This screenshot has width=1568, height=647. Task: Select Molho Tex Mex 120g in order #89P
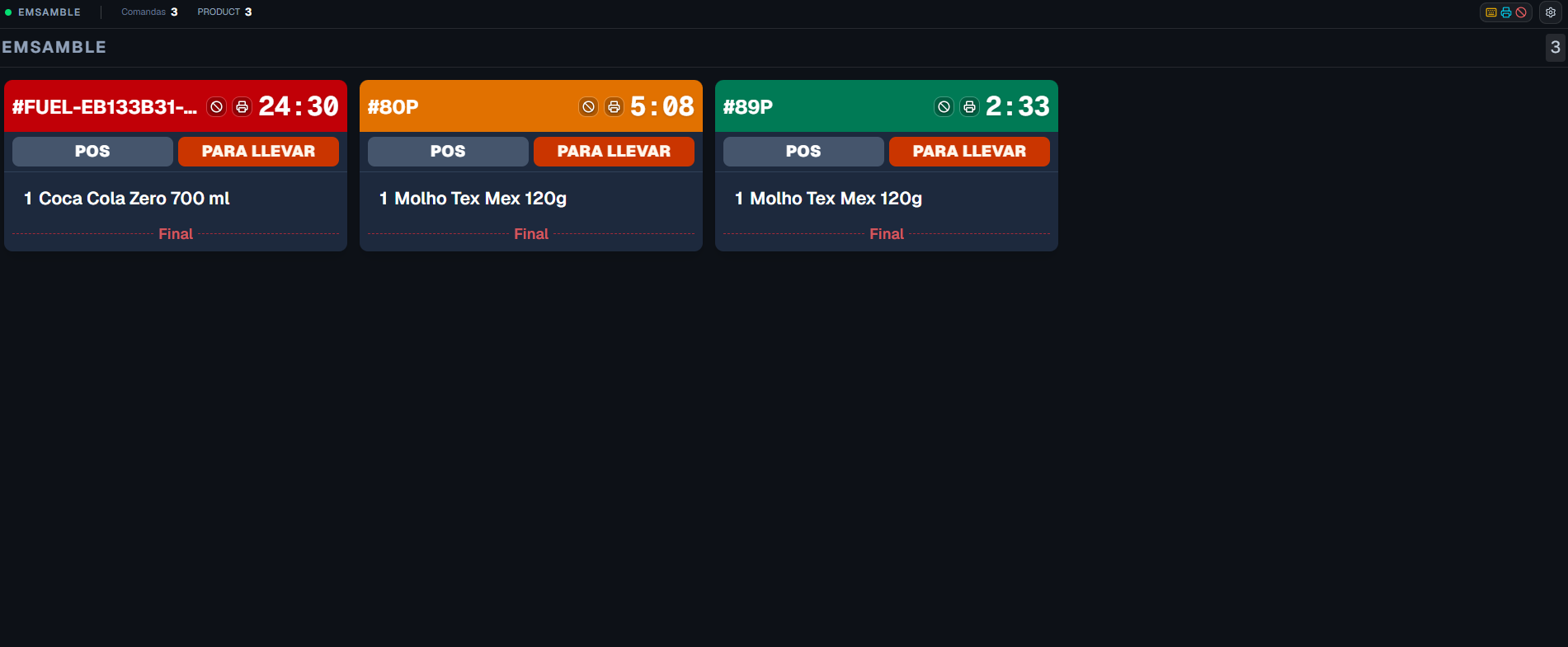[828, 199]
